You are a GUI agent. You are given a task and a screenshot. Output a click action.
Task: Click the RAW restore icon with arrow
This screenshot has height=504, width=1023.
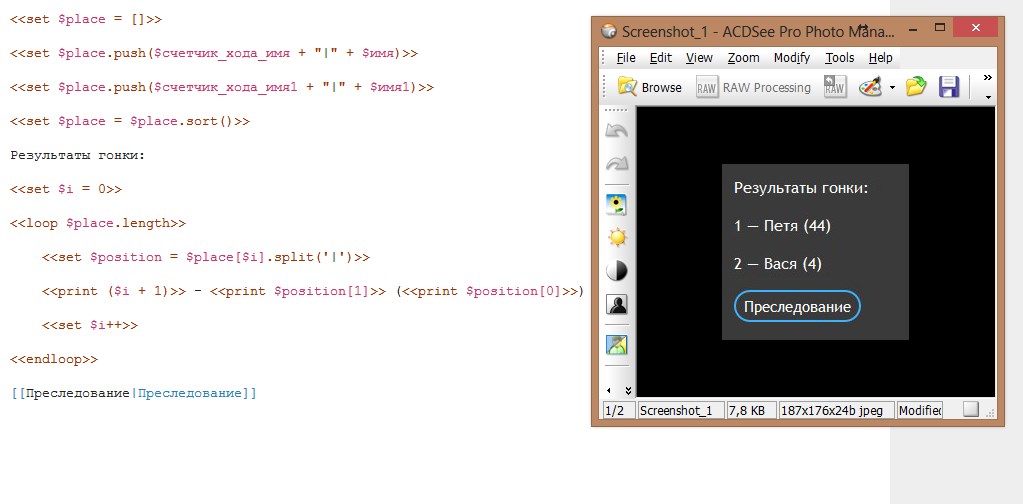tap(834, 87)
